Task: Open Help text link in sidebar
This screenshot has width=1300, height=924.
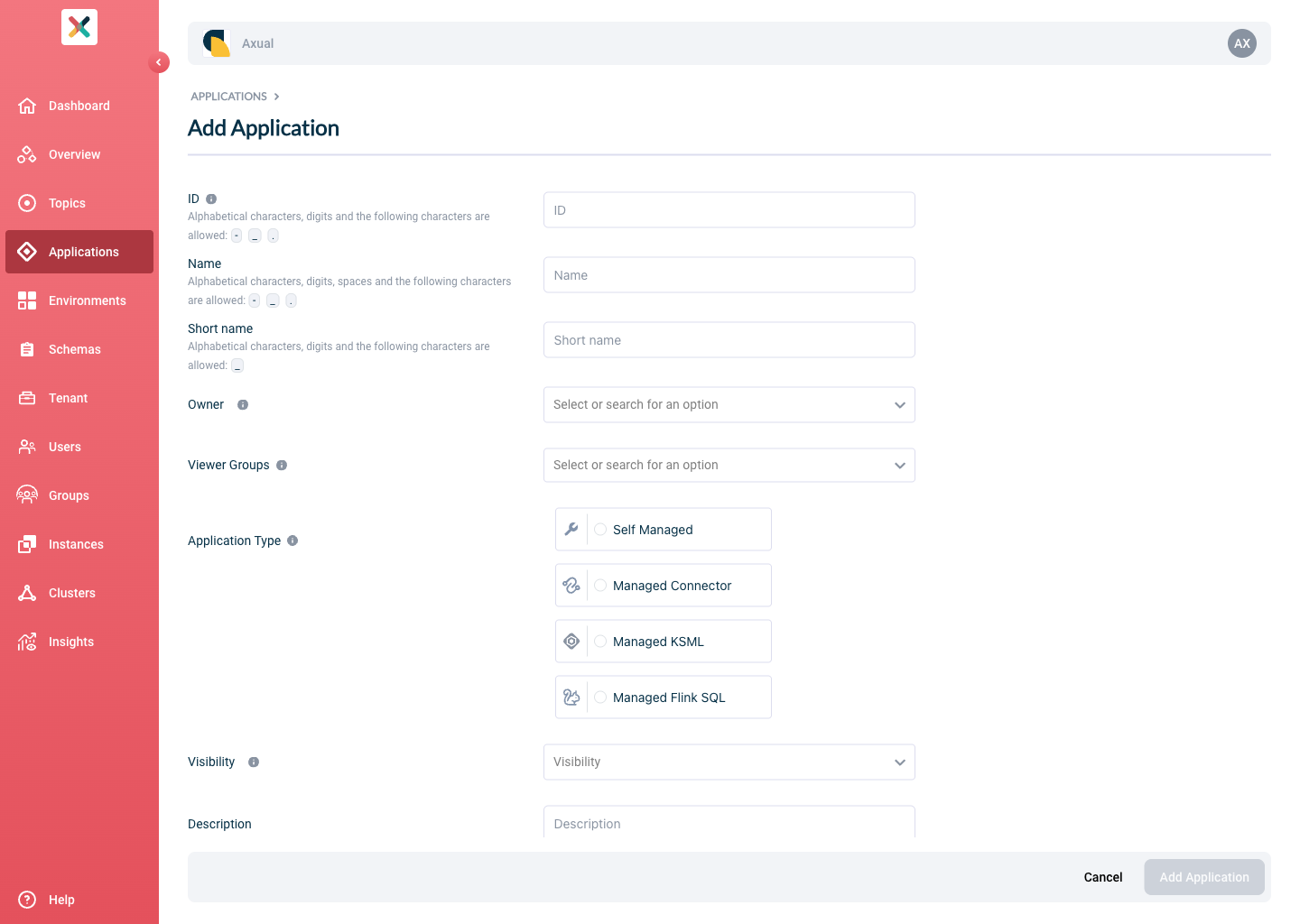Action: coord(61,900)
